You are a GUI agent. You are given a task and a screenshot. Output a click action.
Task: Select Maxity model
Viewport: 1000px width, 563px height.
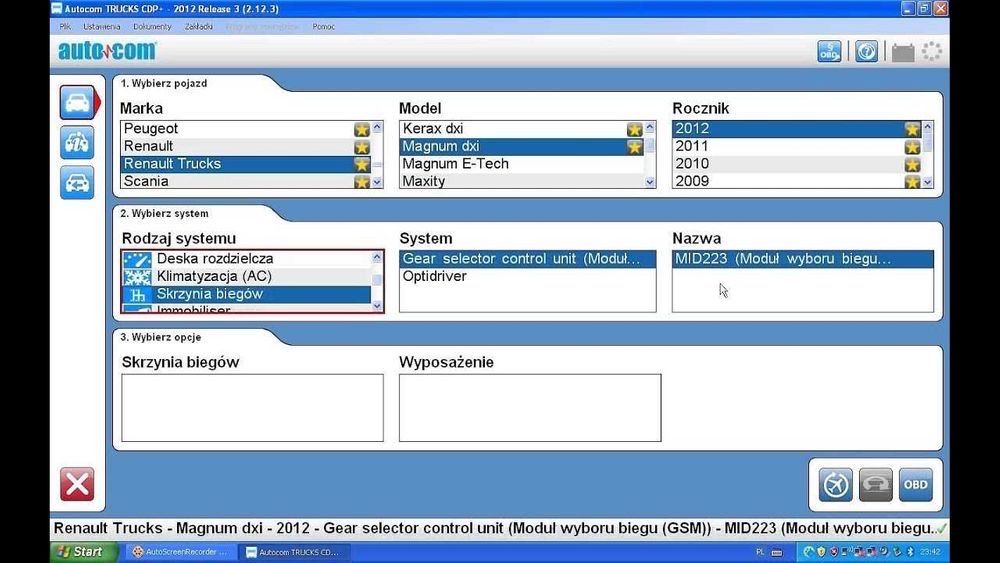pyautogui.click(x=522, y=180)
